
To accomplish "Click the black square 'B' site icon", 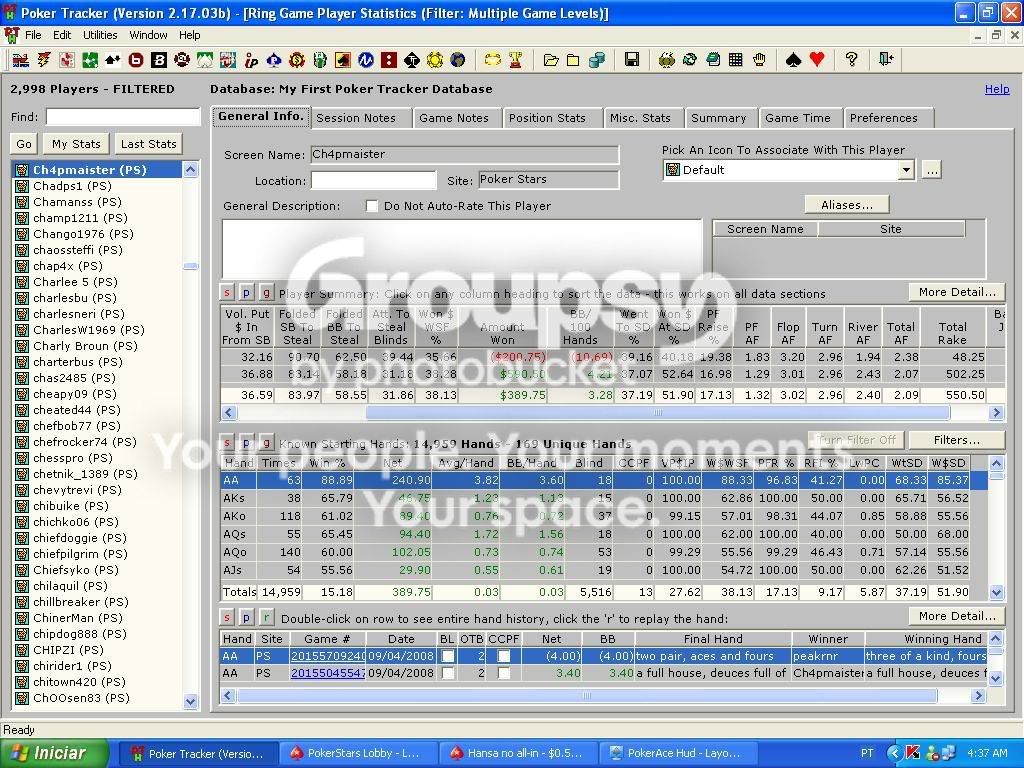I will (x=159, y=60).
